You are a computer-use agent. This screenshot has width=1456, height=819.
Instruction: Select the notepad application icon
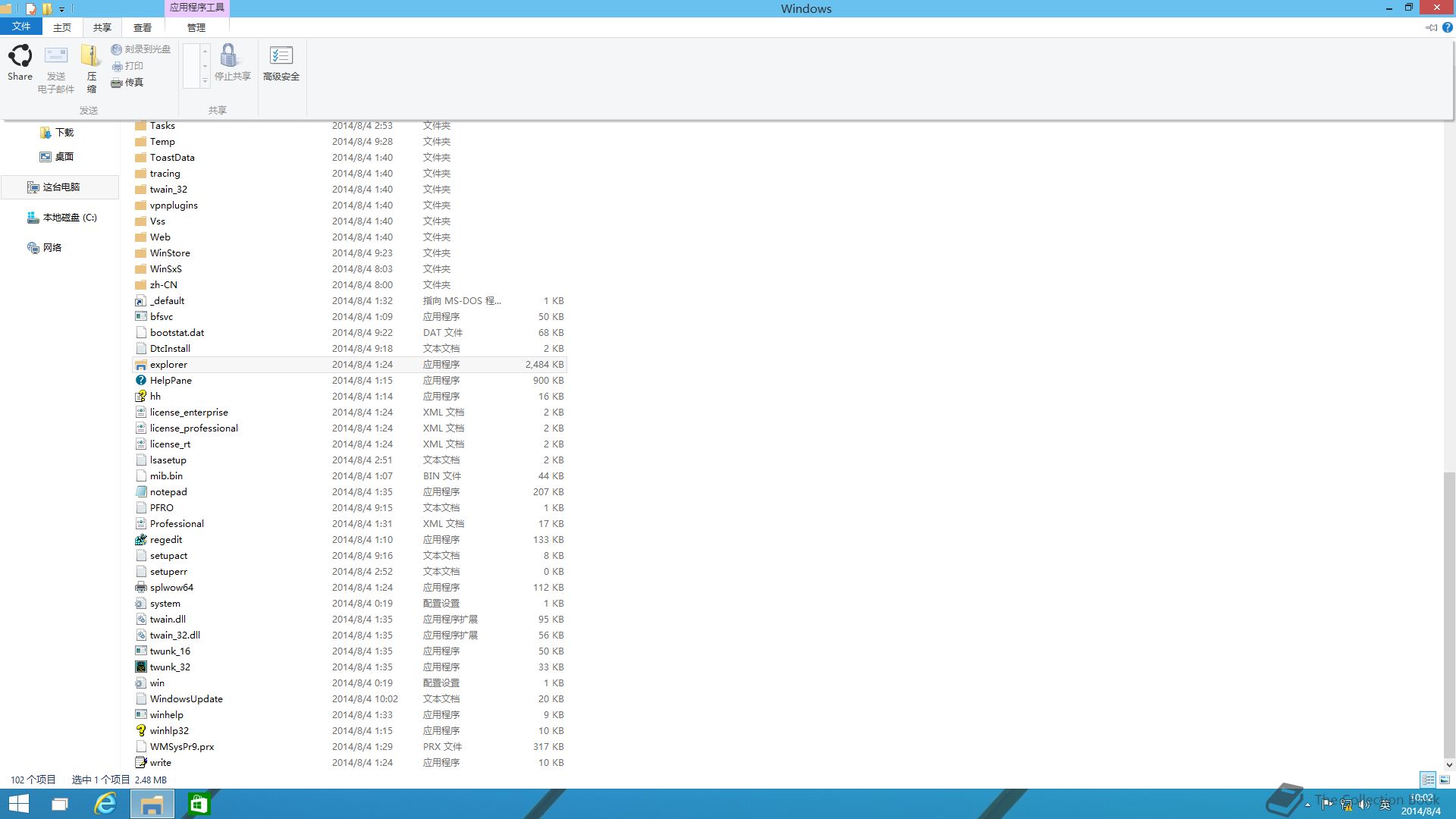coord(141,492)
